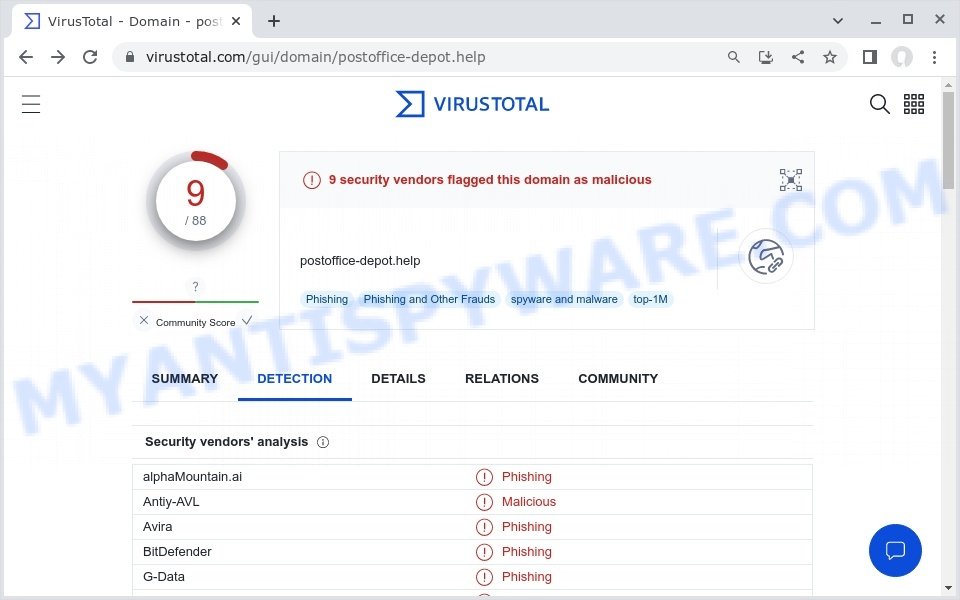
Task: Click the scrollbar up arrow
Action: pos(948,85)
